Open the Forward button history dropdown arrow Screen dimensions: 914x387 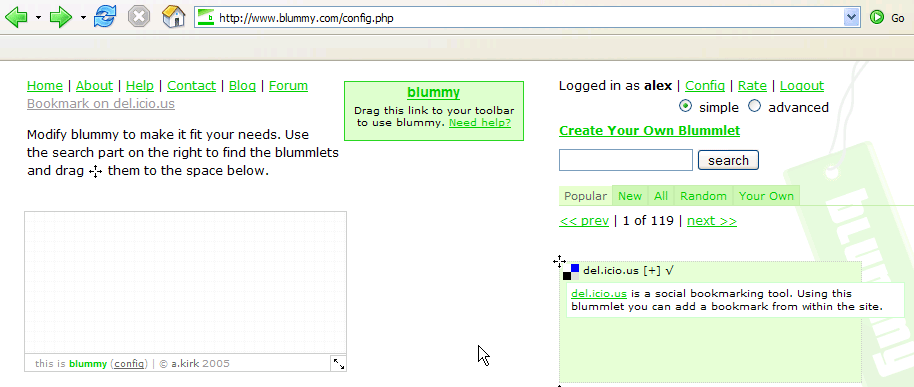coord(83,17)
